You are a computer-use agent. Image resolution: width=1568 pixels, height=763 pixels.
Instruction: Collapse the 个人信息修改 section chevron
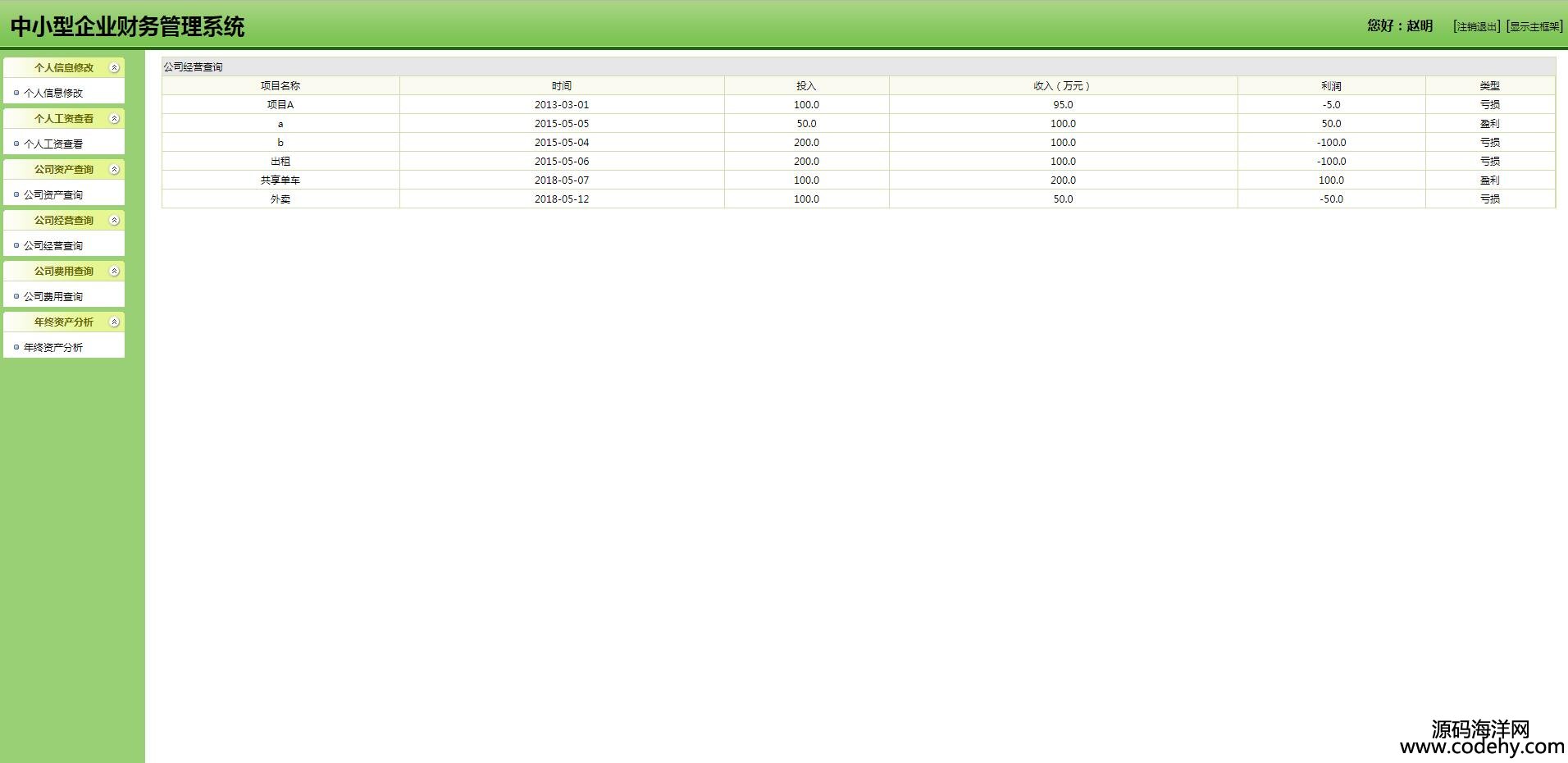point(115,68)
